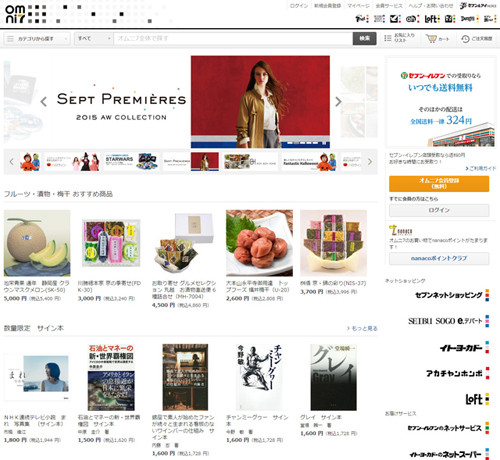Open the wine bar book cover
The width and height of the screenshot is (500, 460).
(185, 377)
